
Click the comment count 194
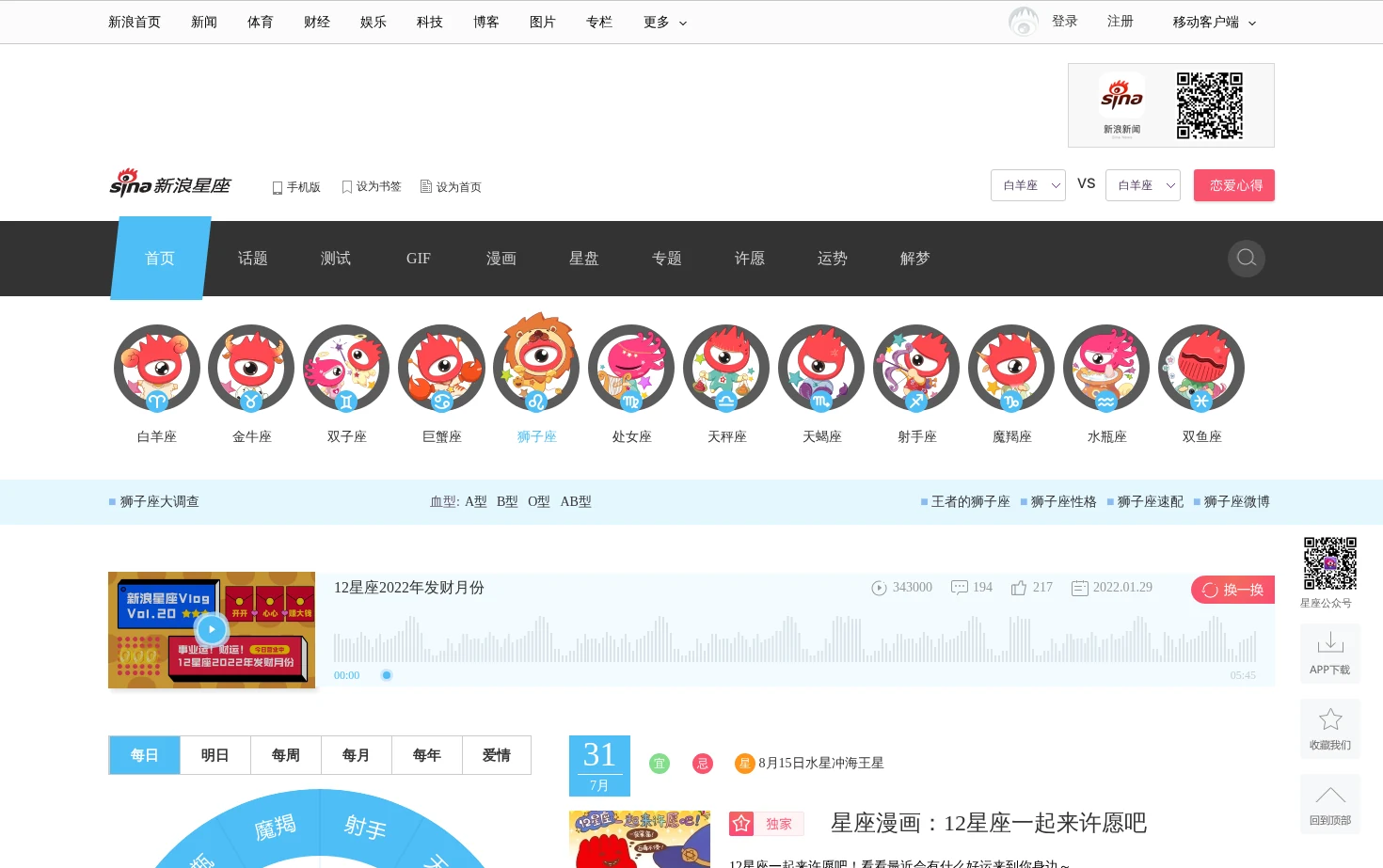(972, 587)
